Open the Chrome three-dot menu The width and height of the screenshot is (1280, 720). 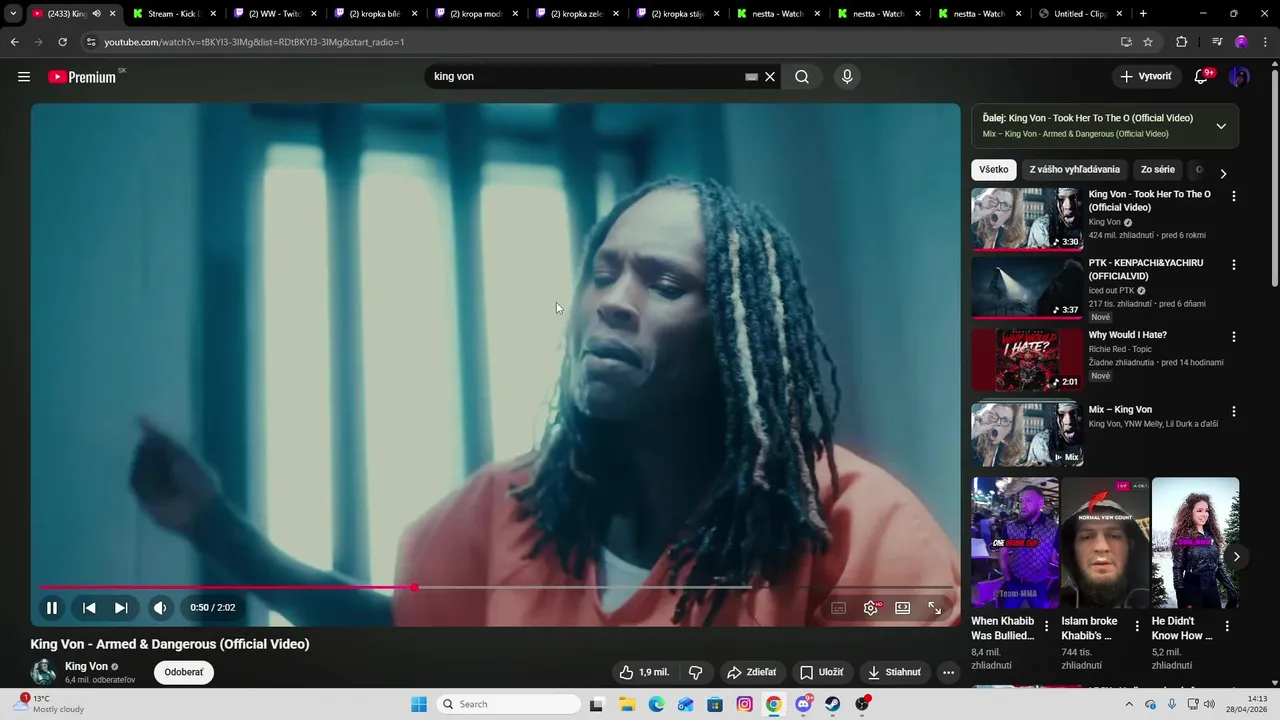[x=1265, y=42]
